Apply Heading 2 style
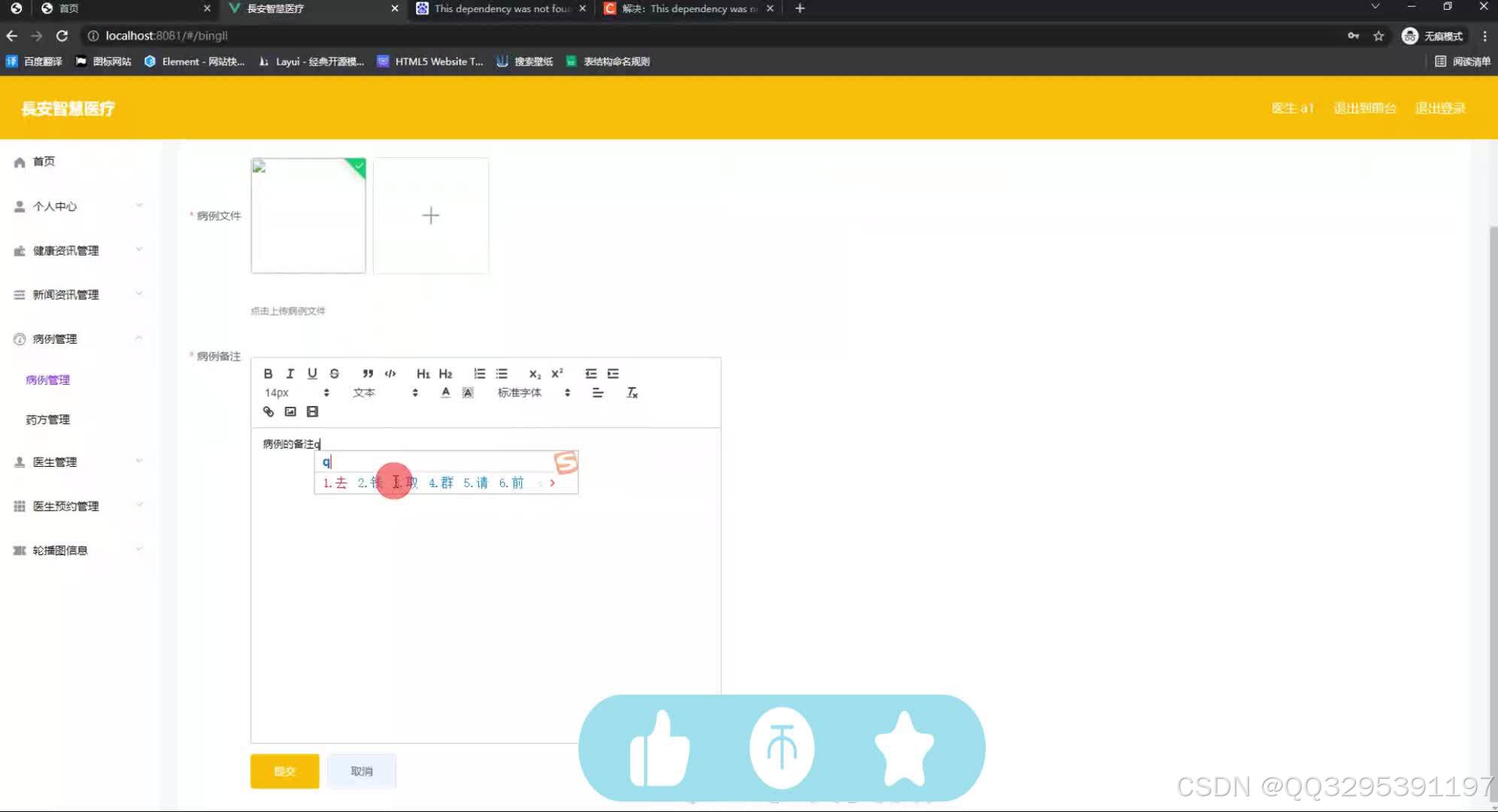The height and width of the screenshot is (812, 1498). [x=445, y=374]
